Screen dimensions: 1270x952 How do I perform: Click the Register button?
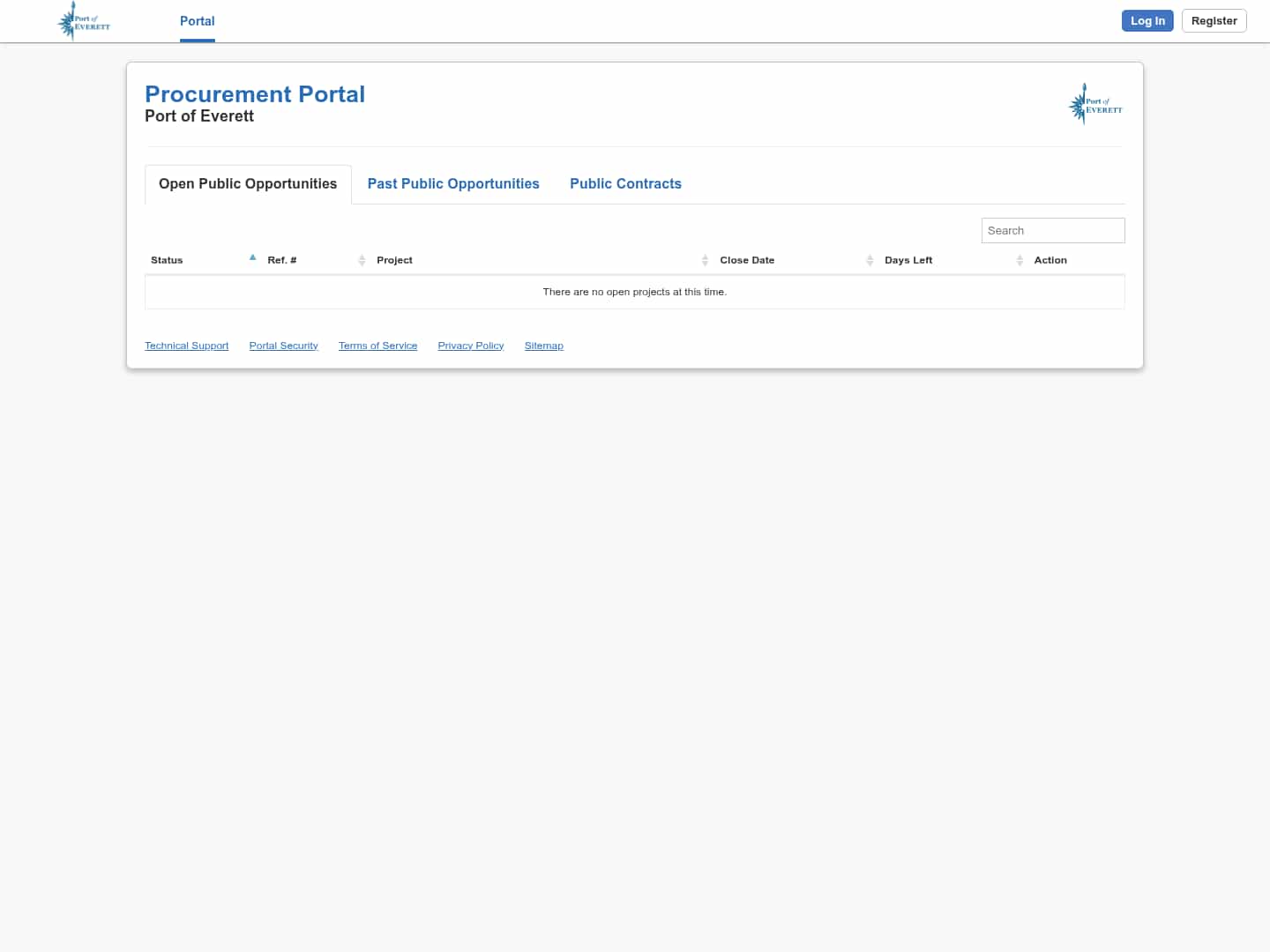click(1214, 20)
